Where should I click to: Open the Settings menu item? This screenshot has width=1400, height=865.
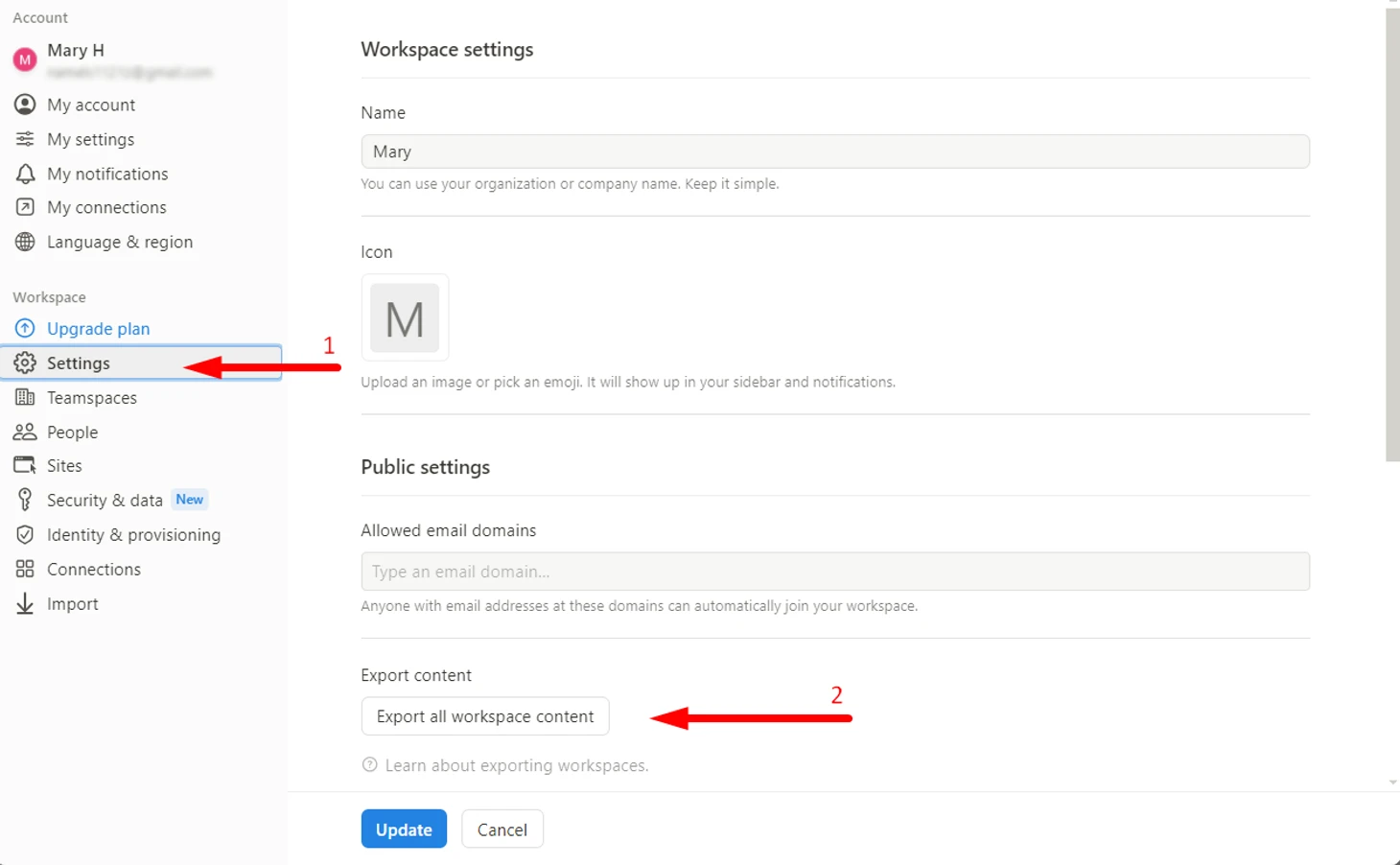(x=79, y=363)
